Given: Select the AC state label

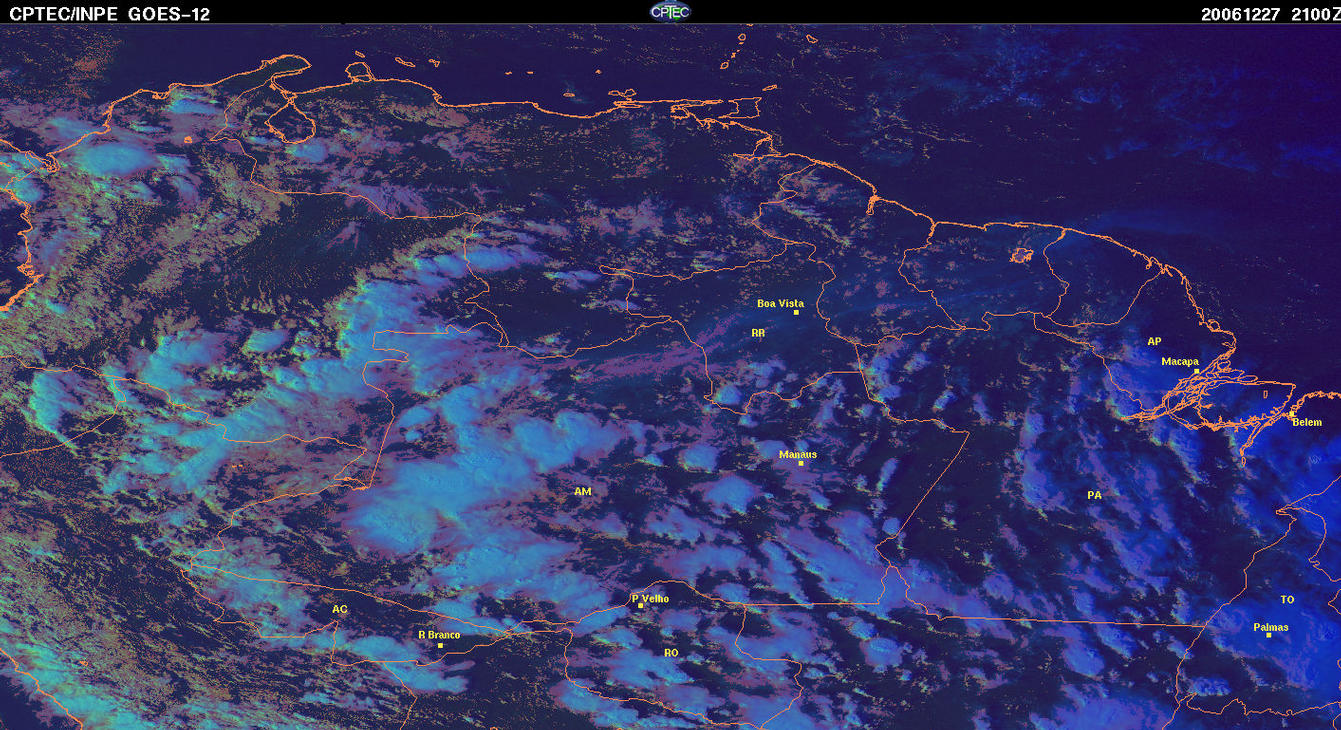Looking at the screenshot, I should tap(340, 609).
